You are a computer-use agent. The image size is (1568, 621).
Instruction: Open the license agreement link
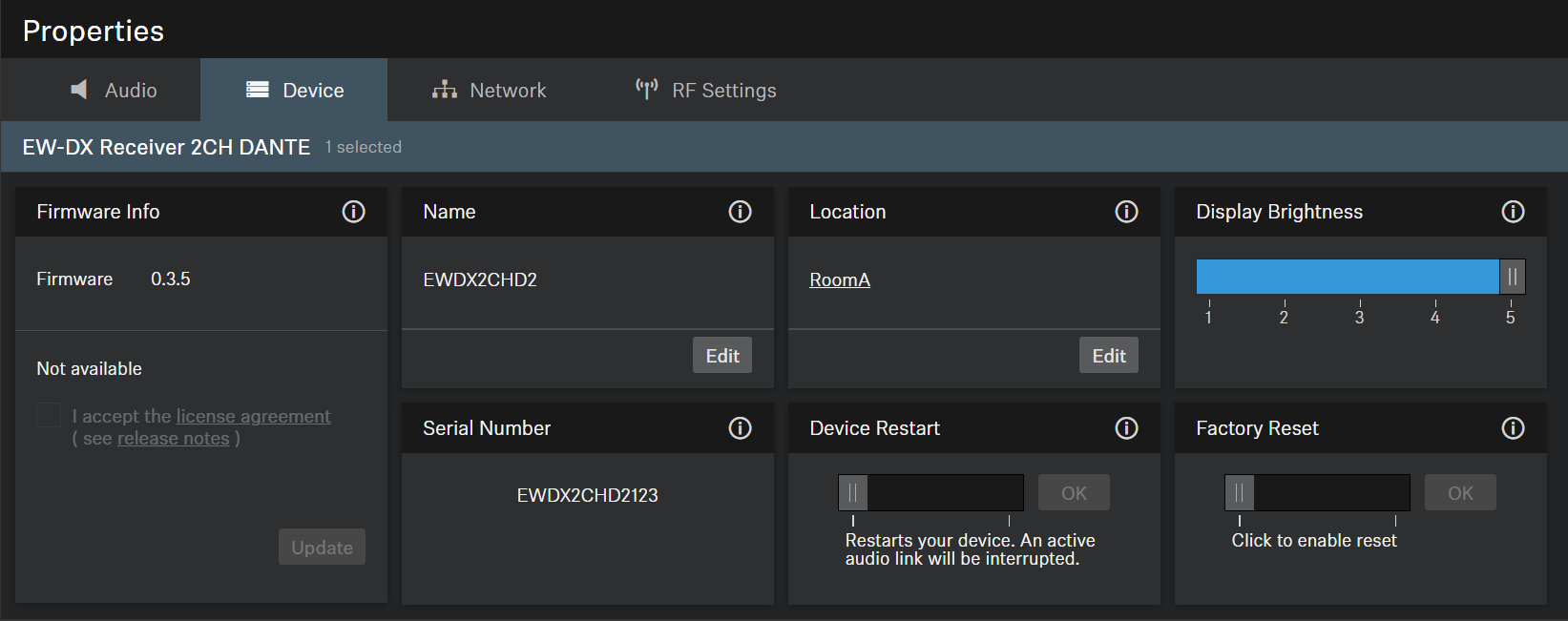coord(253,417)
